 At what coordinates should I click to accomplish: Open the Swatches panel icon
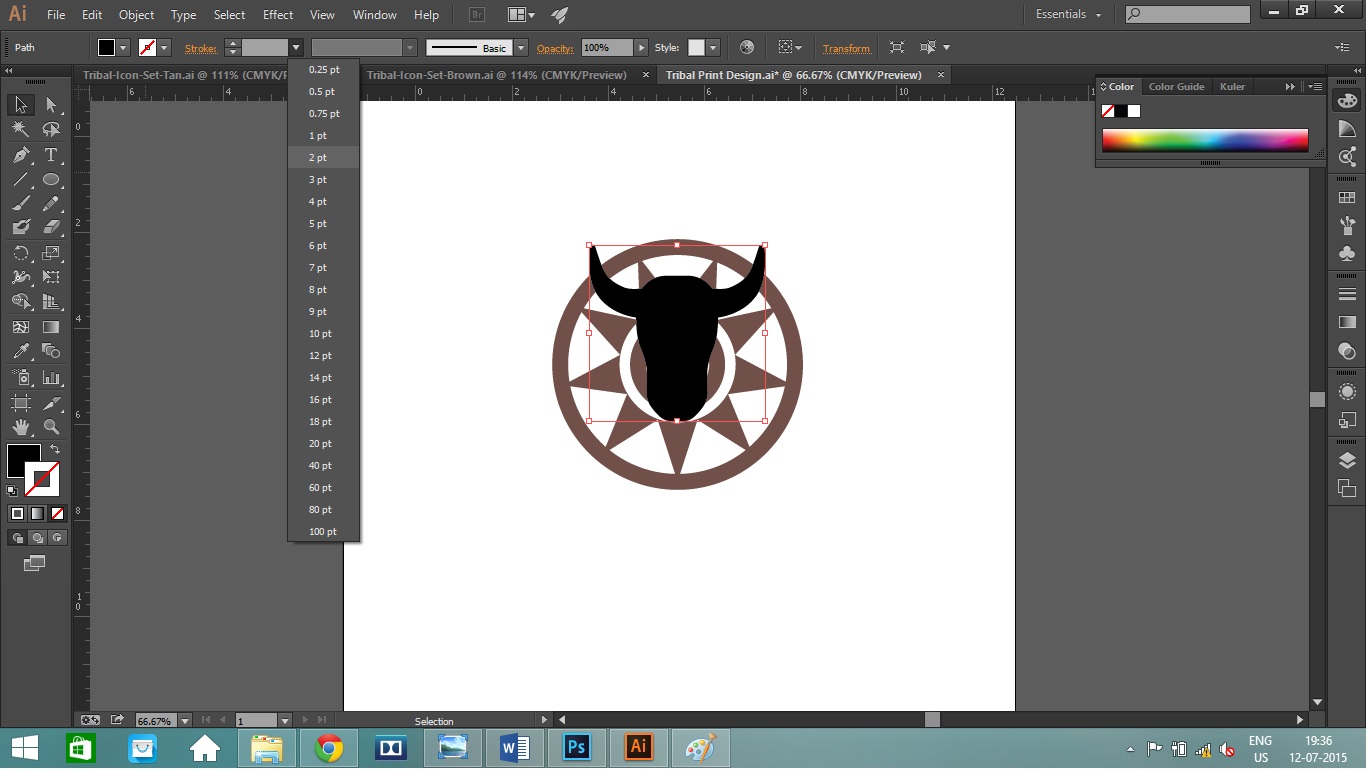click(x=1347, y=198)
